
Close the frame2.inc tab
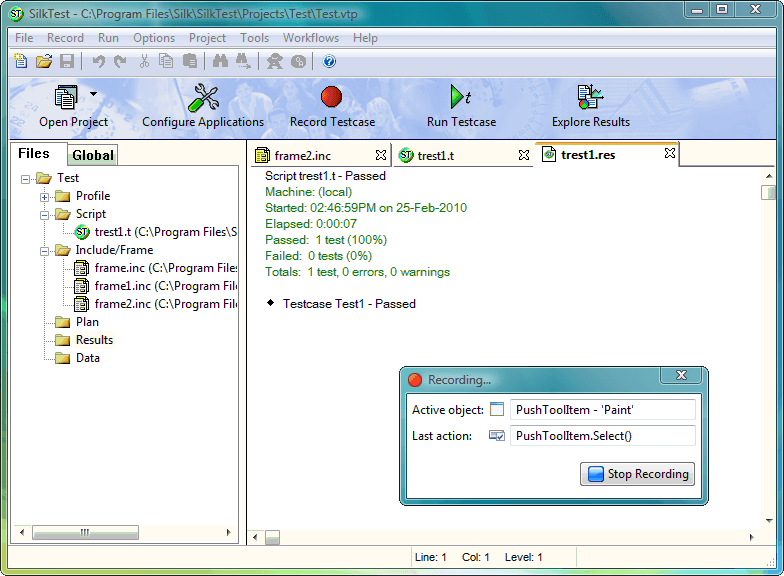coord(380,156)
